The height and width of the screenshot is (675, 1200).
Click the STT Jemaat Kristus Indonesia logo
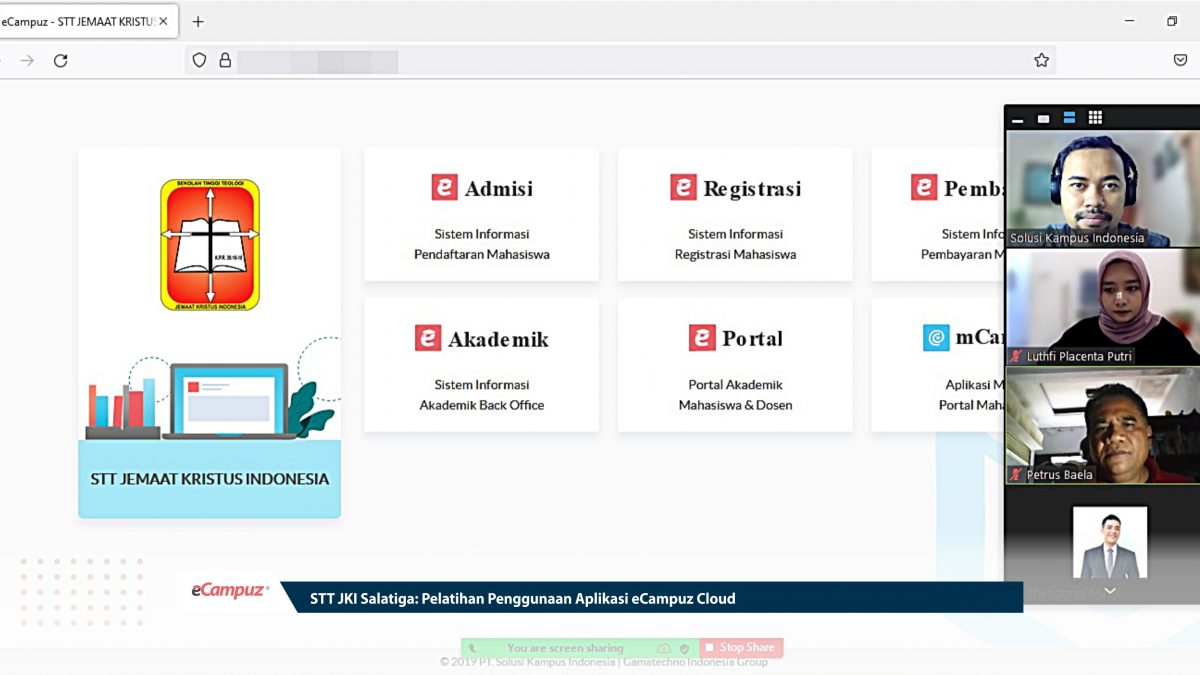tap(210, 245)
